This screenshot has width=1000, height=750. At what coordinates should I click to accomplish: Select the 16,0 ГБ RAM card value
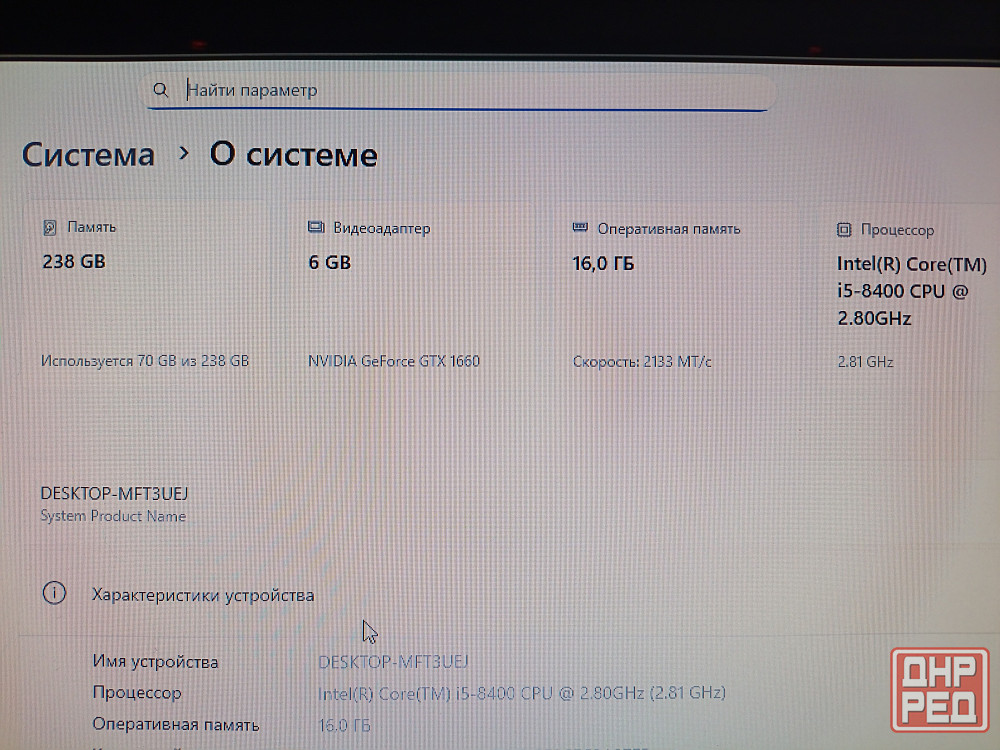click(x=603, y=264)
